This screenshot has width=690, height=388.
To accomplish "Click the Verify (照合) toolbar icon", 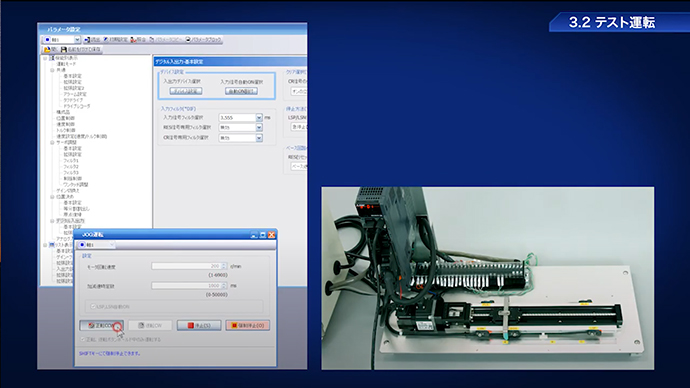I will [133, 40].
